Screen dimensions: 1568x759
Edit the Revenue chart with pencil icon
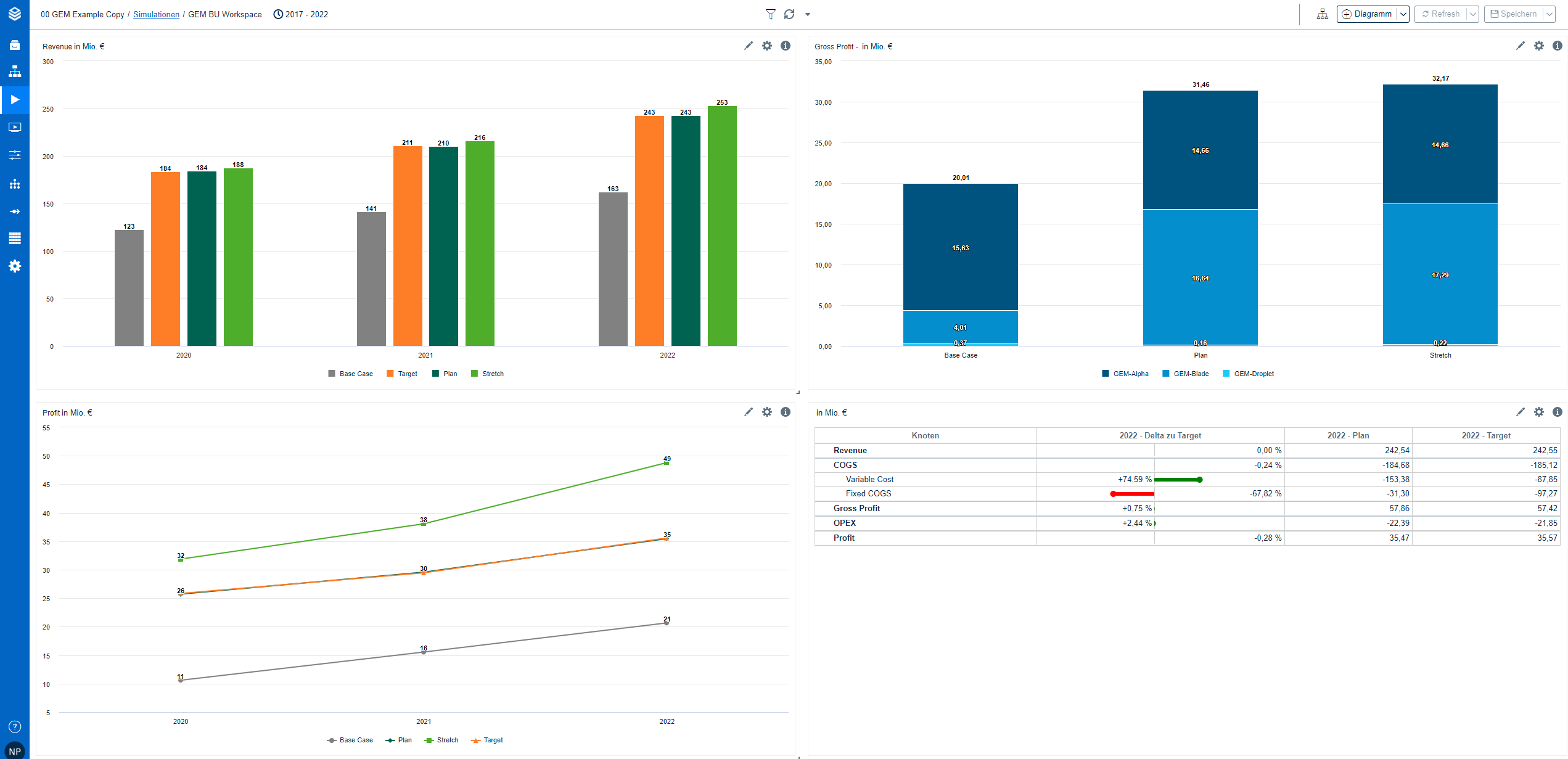(x=748, y=46)
